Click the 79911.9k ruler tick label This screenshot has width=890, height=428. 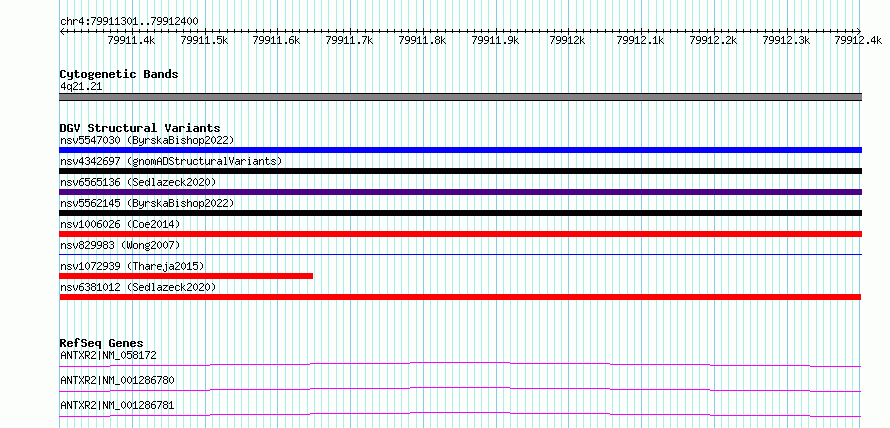(x=496, y=40)
